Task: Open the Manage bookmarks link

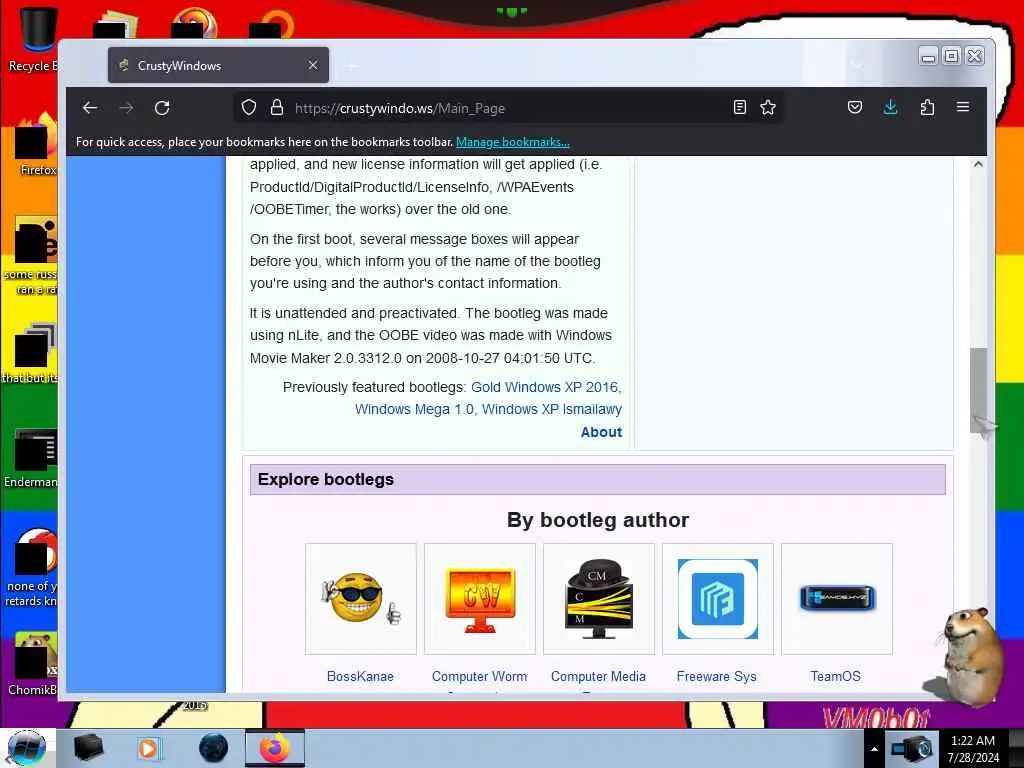Action: tap(513, 142)
